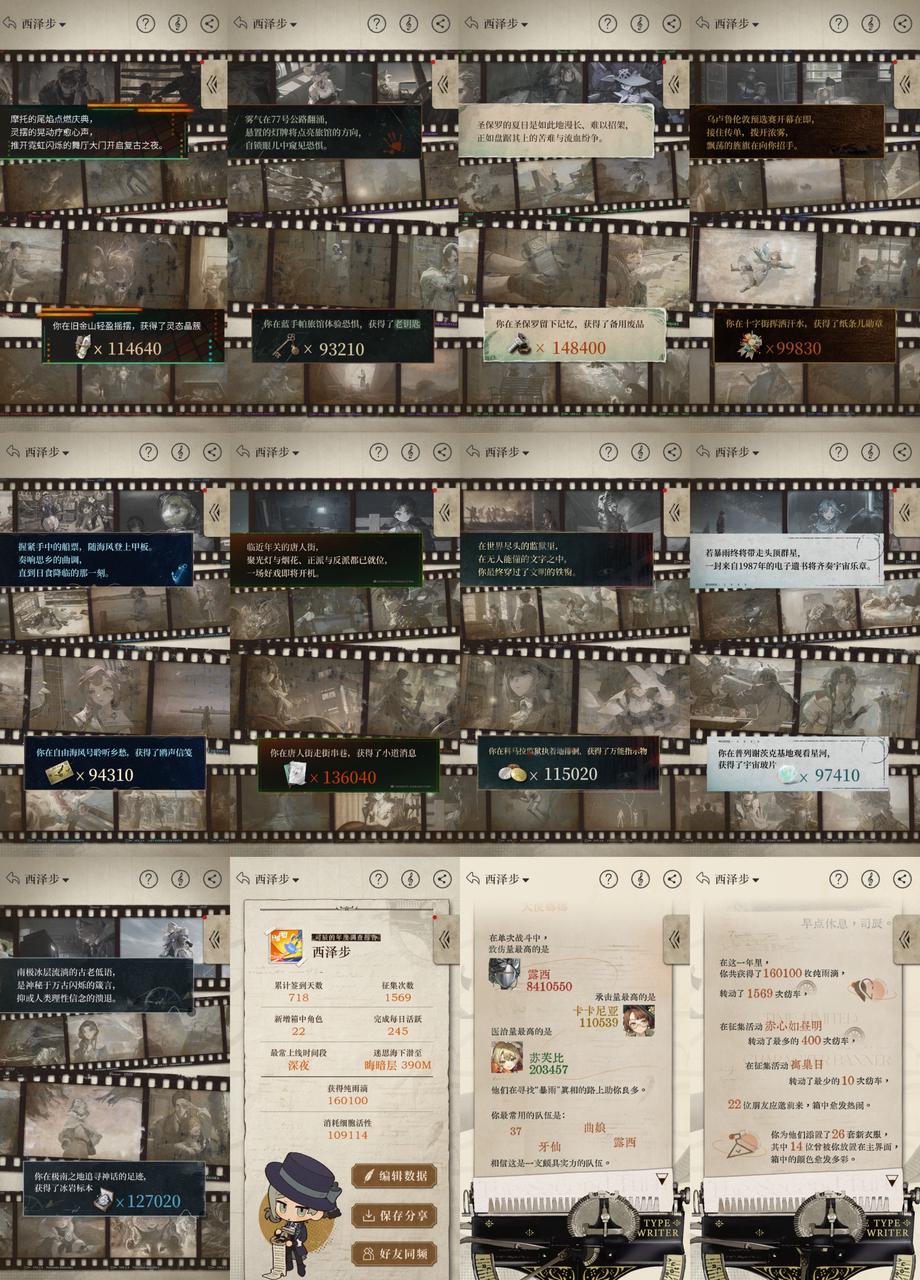This screenshot has height=1280, width=920.
Task: Expand the « side tab in the 136040 panel
Action: 447,512
